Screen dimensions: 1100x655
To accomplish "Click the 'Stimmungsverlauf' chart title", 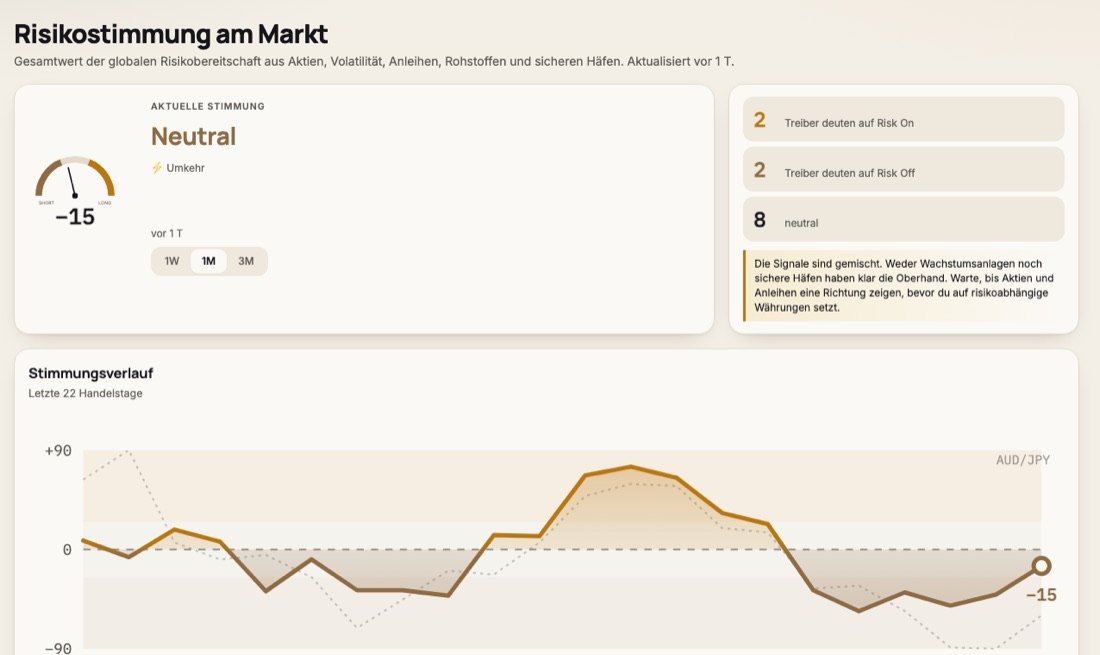I will point(90,373).
